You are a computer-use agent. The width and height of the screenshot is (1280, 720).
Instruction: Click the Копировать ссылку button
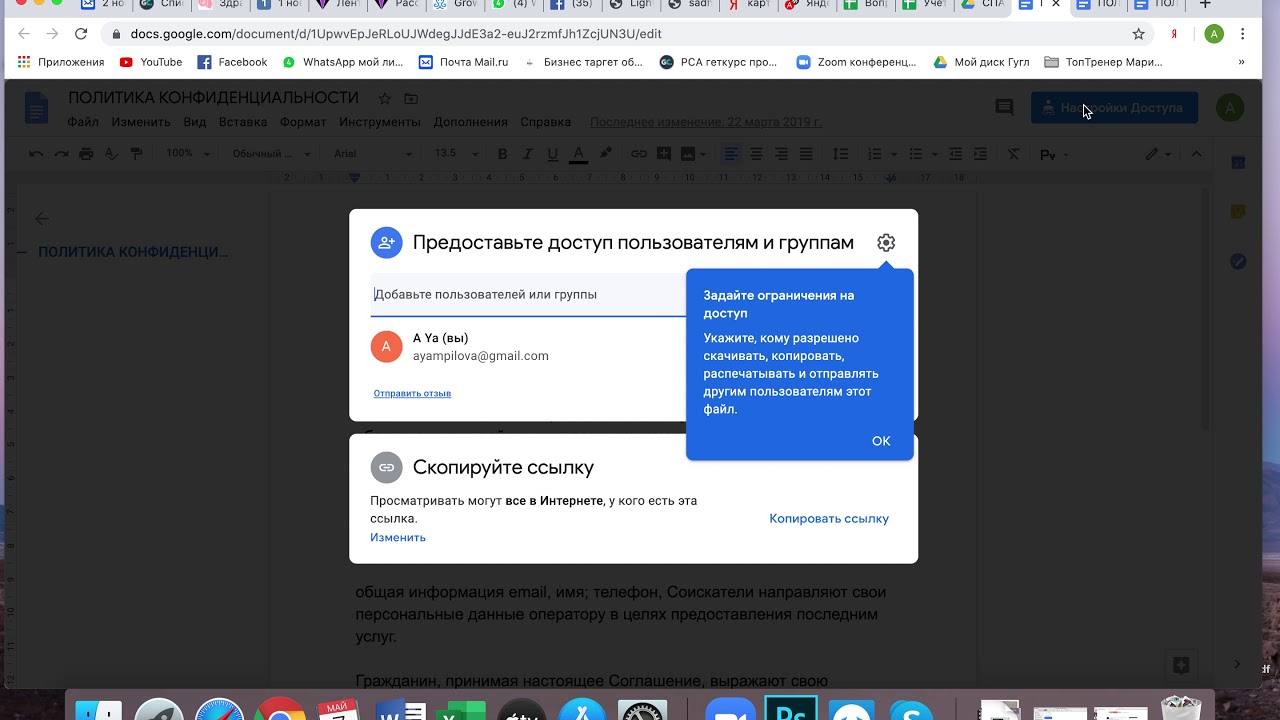[829, 518]
